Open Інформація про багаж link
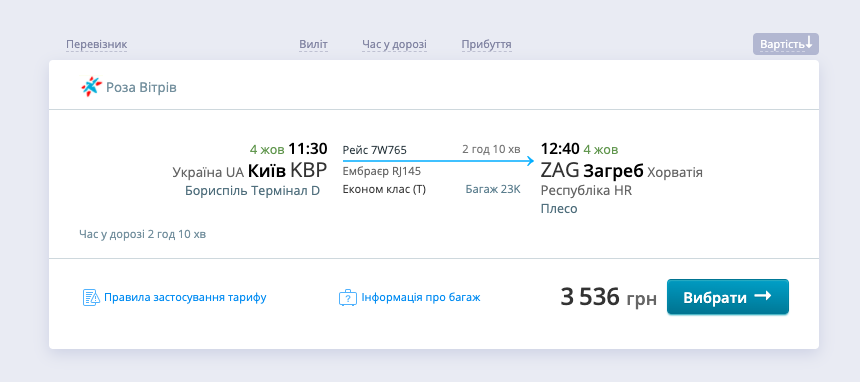860x382 pixels. pyautogui.click(x=421, y=297)
